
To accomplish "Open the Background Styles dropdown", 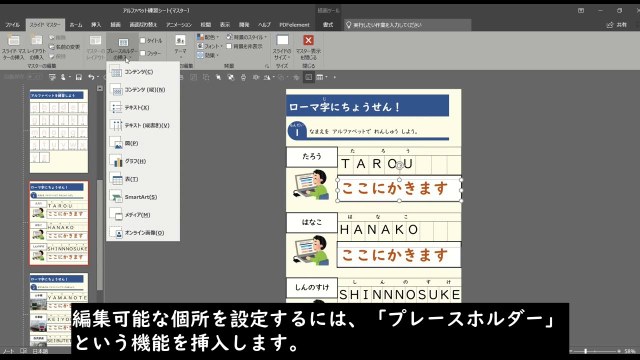I will coord(247,37).
